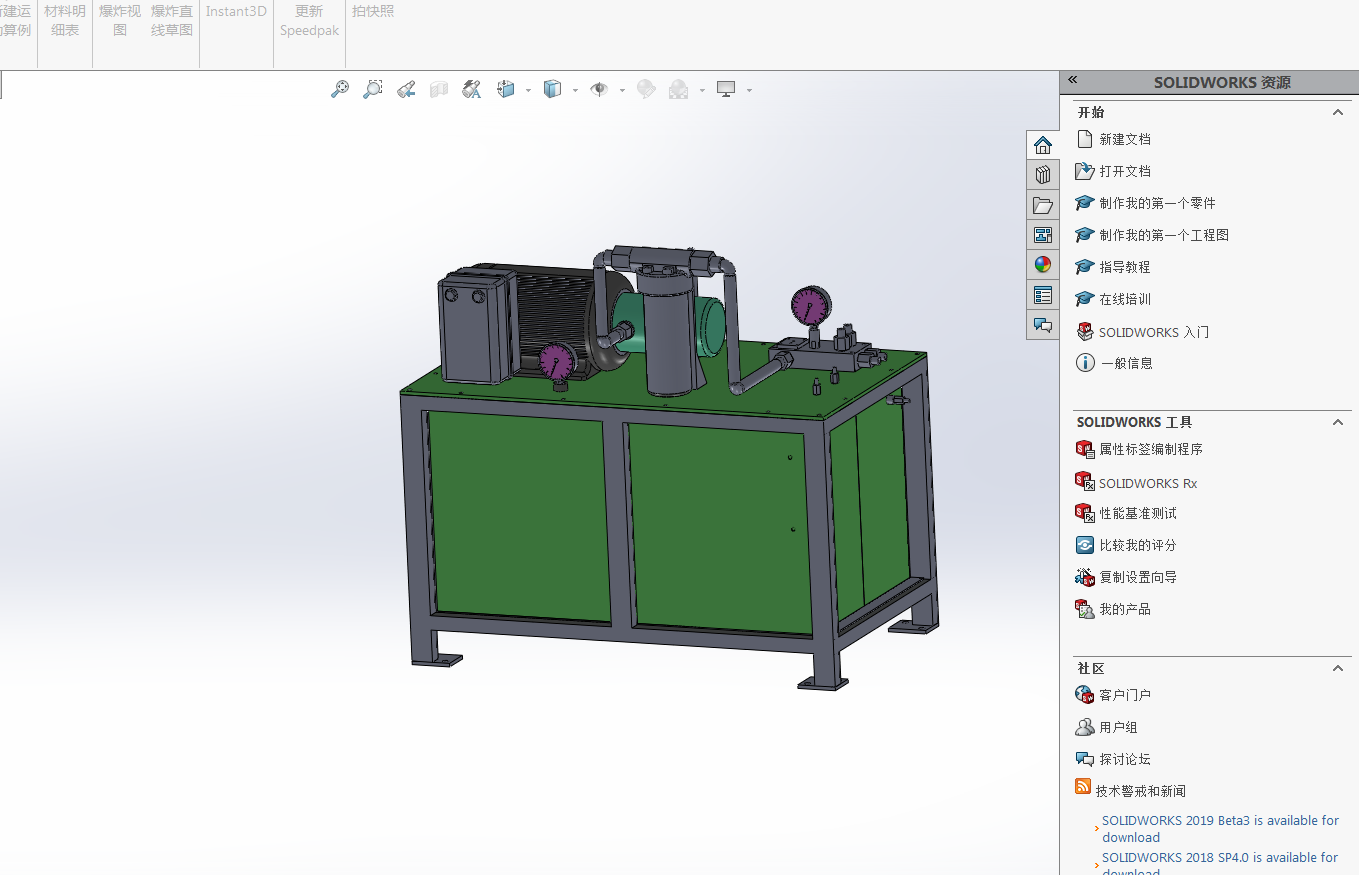Open the Appearances color ball tab
The image size is (1359, 875).
[1043, 265]
